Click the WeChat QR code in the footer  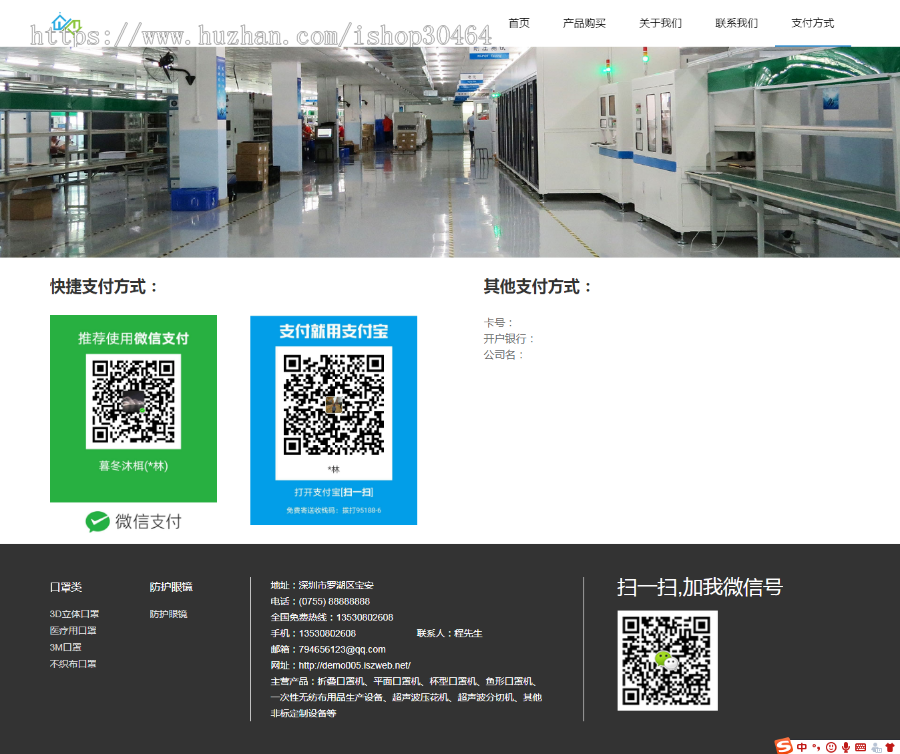pos(667,662)
